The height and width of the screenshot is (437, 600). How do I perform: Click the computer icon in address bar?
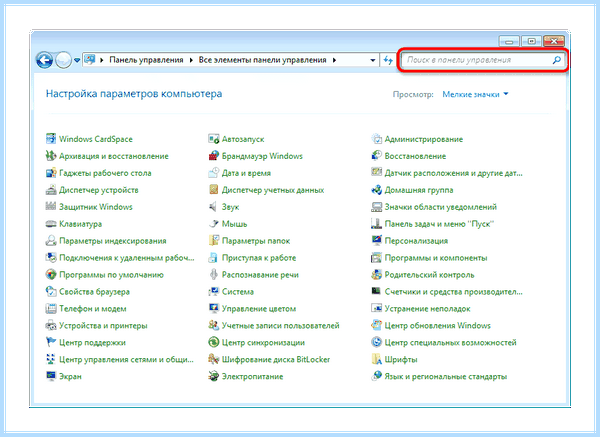pyautogui.click(x=90, y=60)
